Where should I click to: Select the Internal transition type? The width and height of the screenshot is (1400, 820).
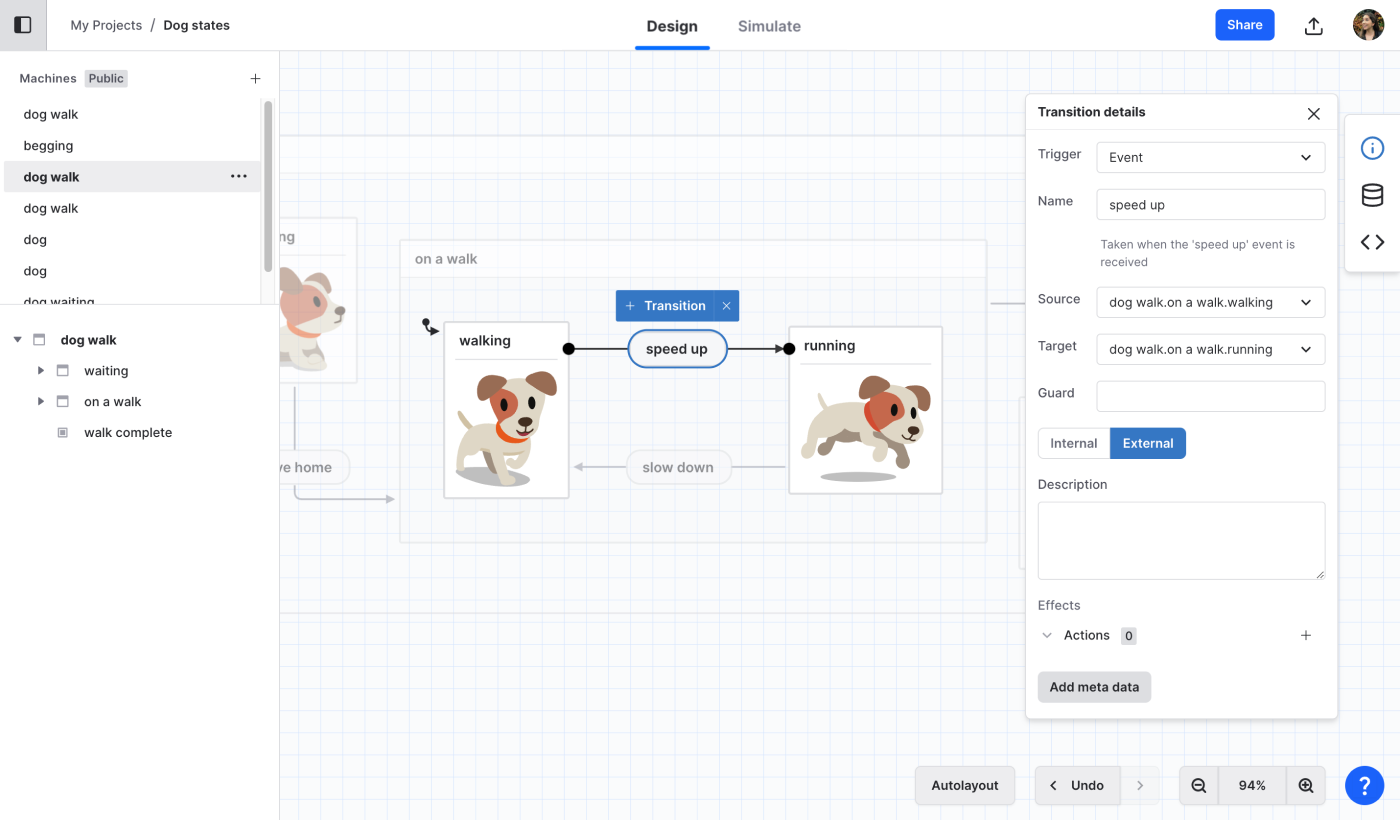pyautogui.click(x=1074, y=444)
